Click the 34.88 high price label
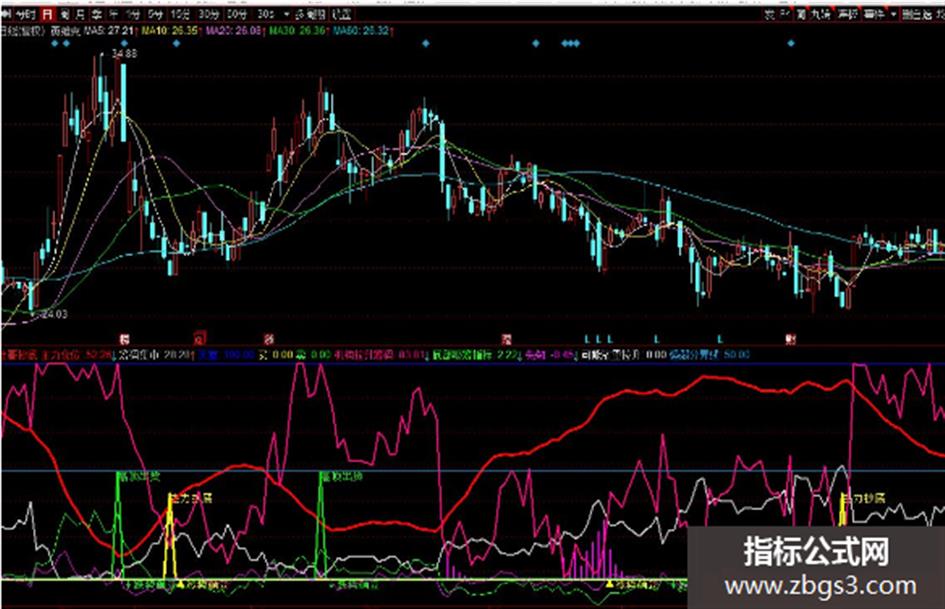The image size is (945, 609). point(124,54)
